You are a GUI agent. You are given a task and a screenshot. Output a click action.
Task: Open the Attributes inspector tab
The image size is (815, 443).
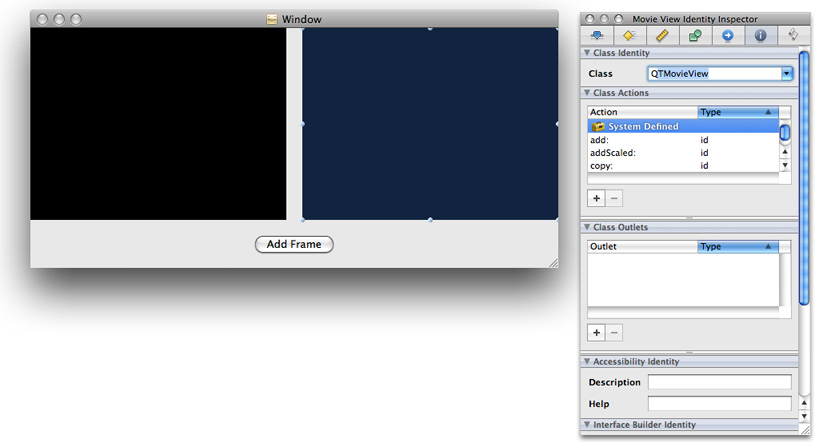pyautogui.click(x=597, y=35)
